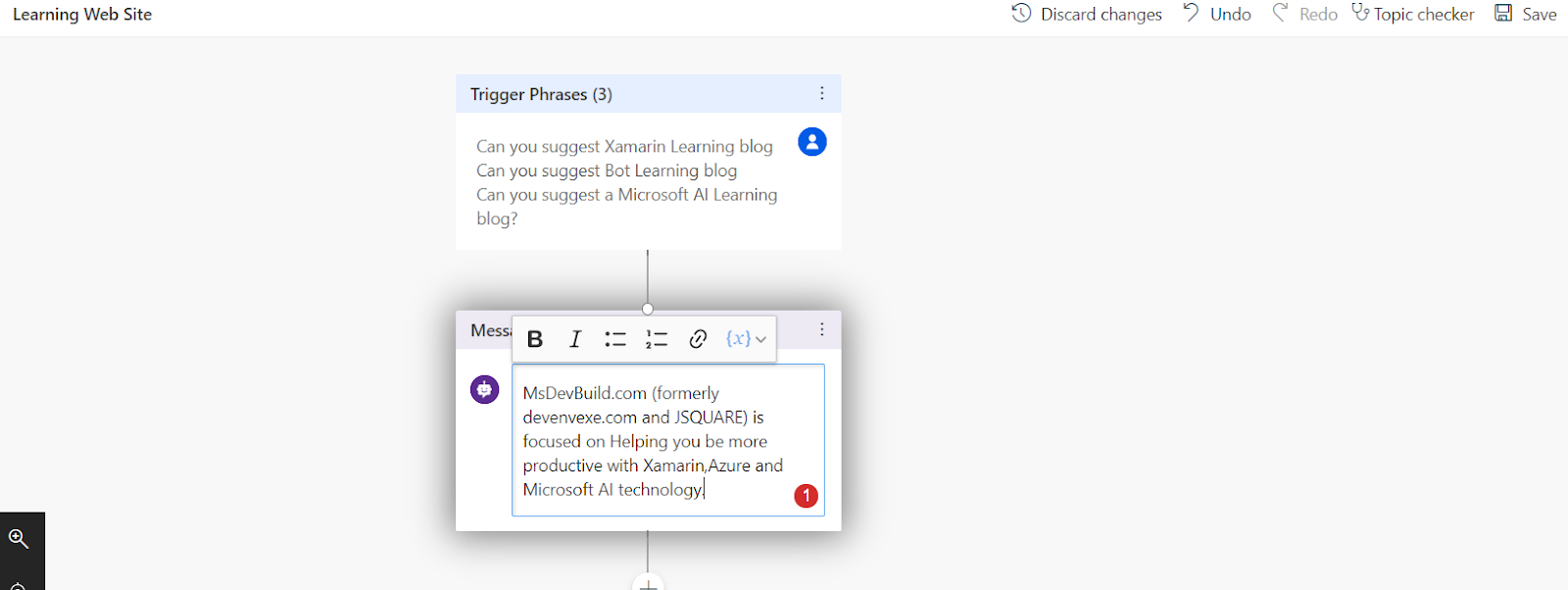Image resolution: width=1568 pixels, height=590 pixels.
Task: Save the topic
Action: [x=1526, y=14]
